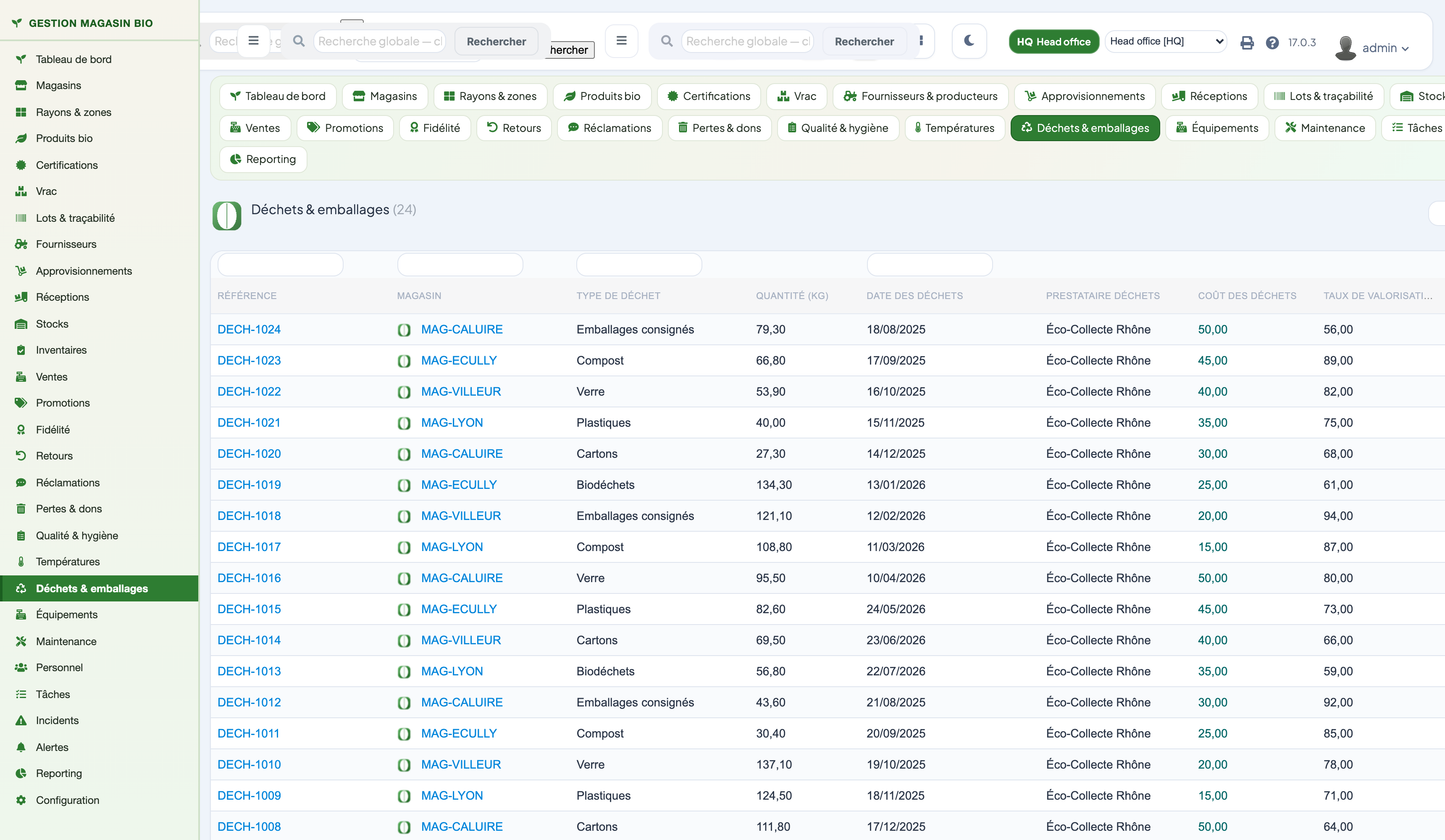Open the print icon in header
Screen dimensions: 1445x840
tap(1247, 43)
